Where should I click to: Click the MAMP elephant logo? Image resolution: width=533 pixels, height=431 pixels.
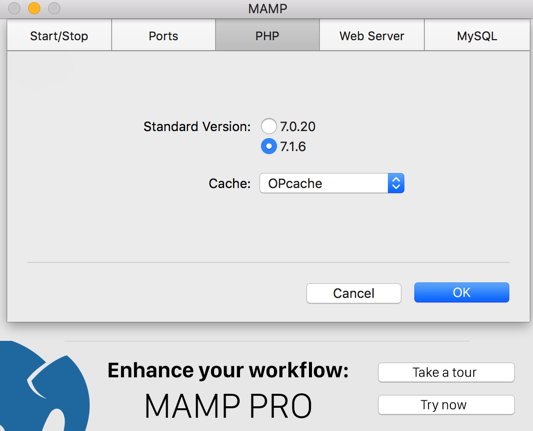coord(42,386)
